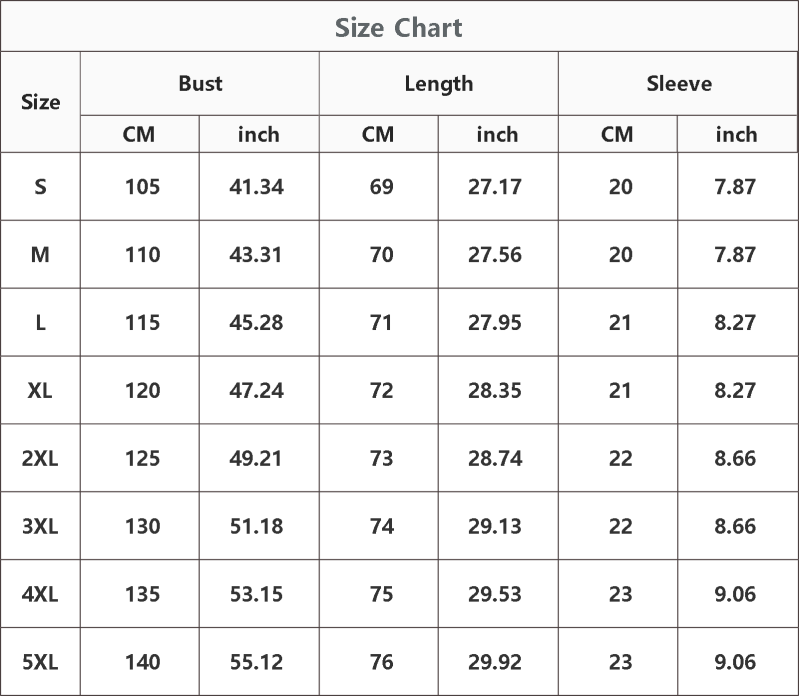Select length value 71 for size L
Screen dimensions: 800x696
[381, 322]
